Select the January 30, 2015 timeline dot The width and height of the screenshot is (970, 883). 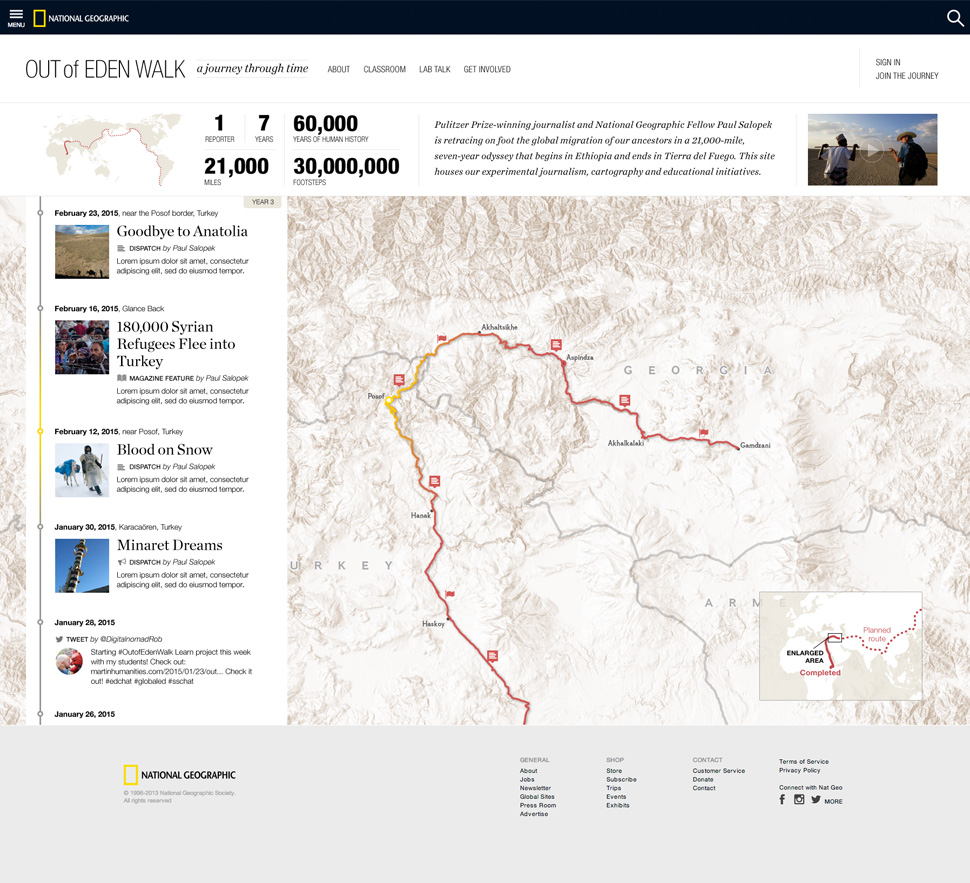40,527
